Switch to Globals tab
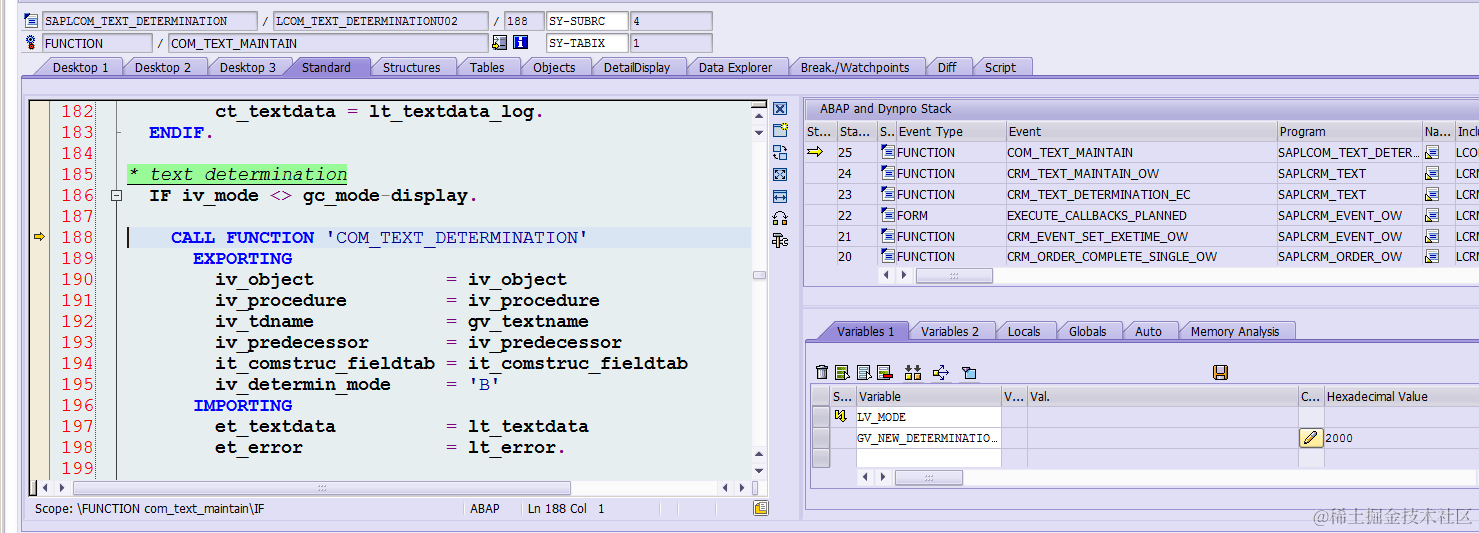The height and width of the screenshot is (533, 1479). pos(1087,331)
